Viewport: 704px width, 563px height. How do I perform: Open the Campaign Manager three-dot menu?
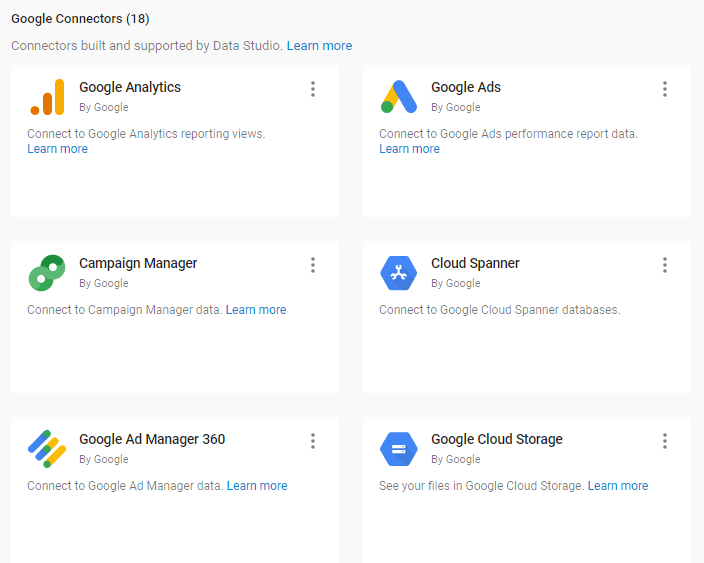tap(313, 265)
